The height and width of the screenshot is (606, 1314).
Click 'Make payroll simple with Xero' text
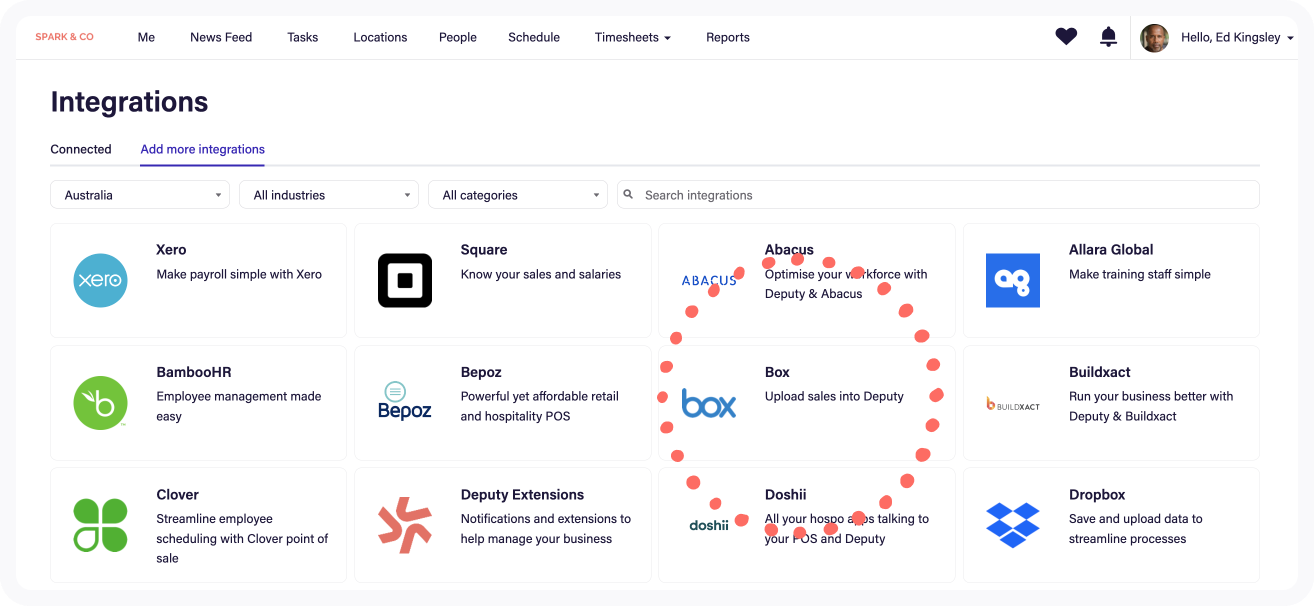tap(239, 274)
